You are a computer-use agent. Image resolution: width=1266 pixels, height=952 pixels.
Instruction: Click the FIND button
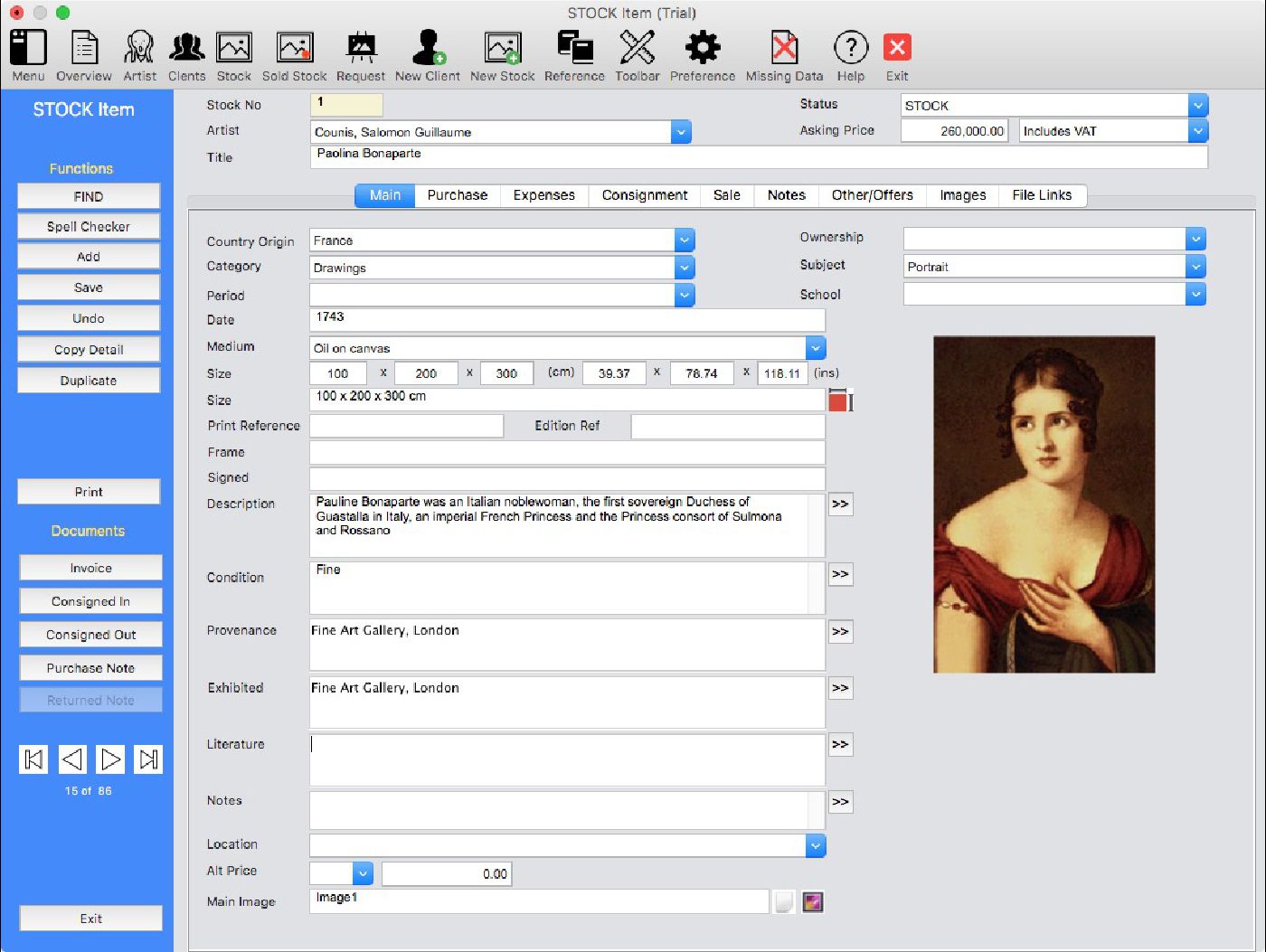pyautogui.click(x=89, y=196)
